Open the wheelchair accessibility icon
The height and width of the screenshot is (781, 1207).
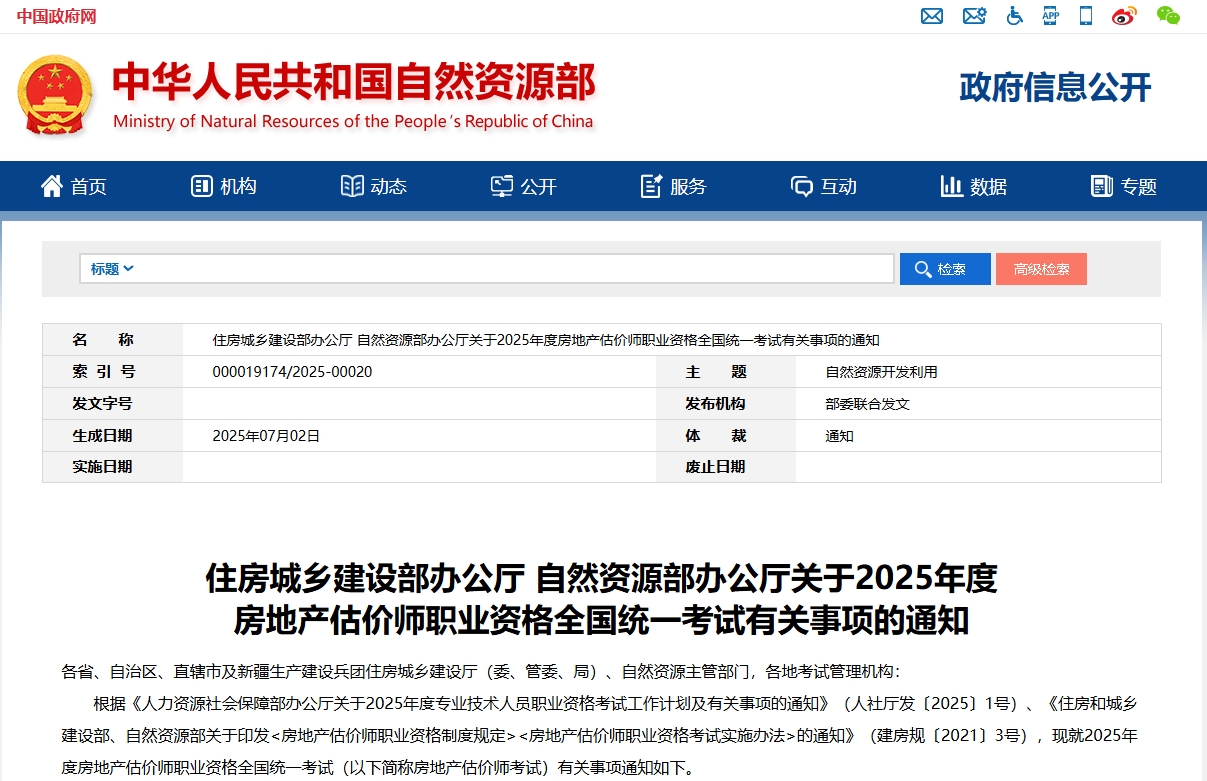point(1014,16)
